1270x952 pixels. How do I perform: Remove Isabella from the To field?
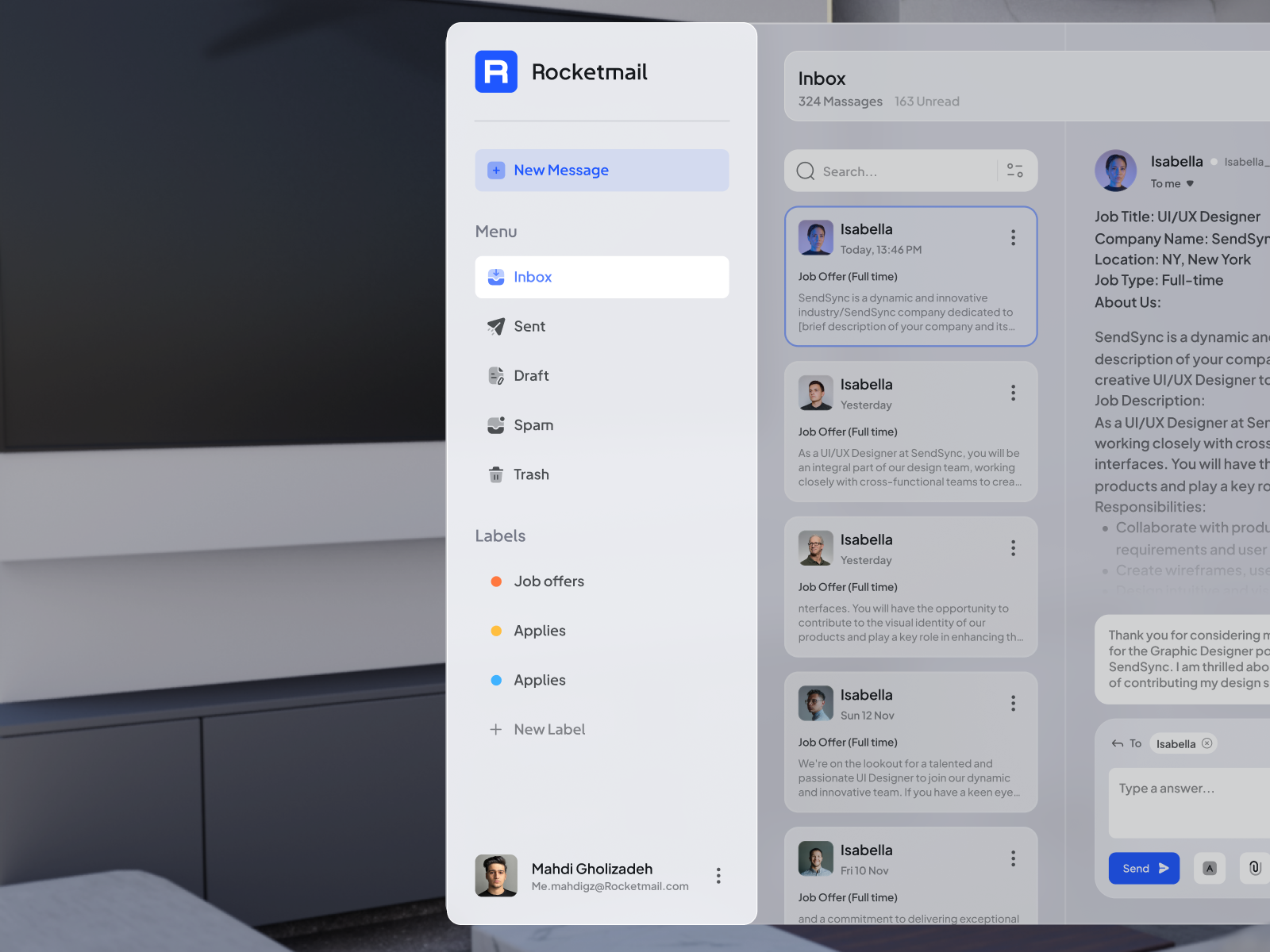[x=1207, y=743]
